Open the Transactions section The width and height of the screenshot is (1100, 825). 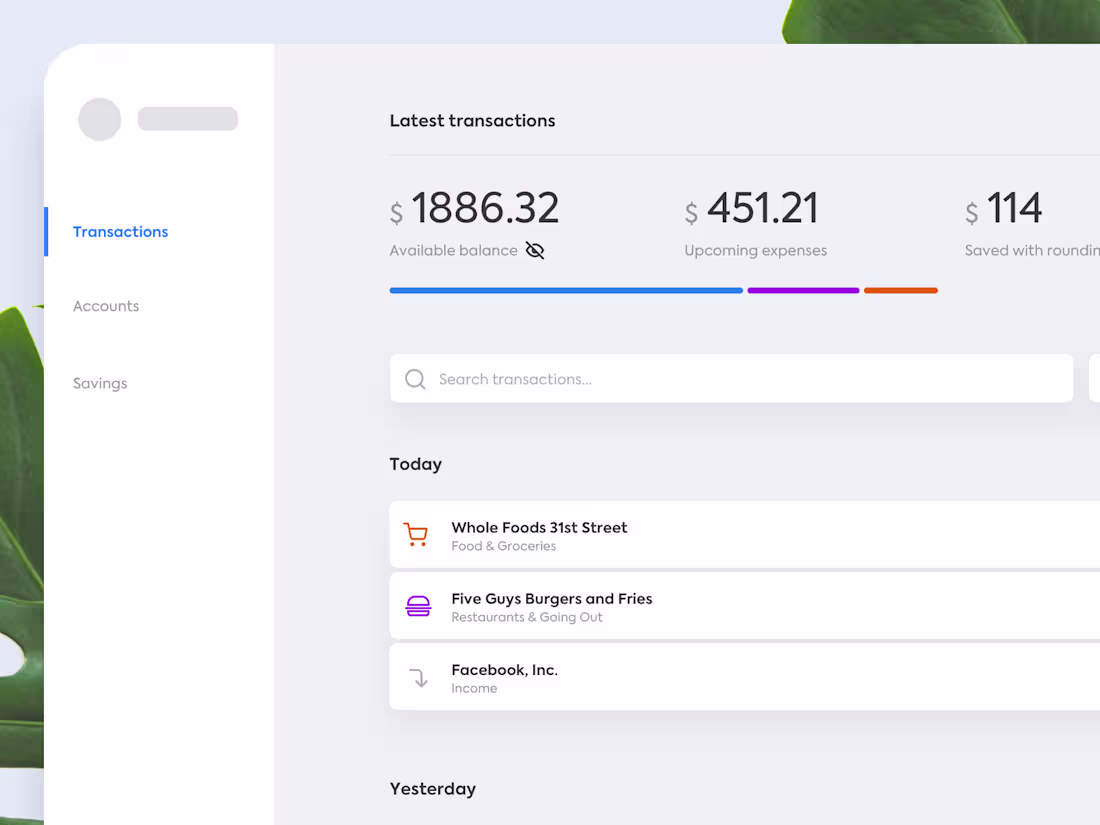click(x=120, y=231)
